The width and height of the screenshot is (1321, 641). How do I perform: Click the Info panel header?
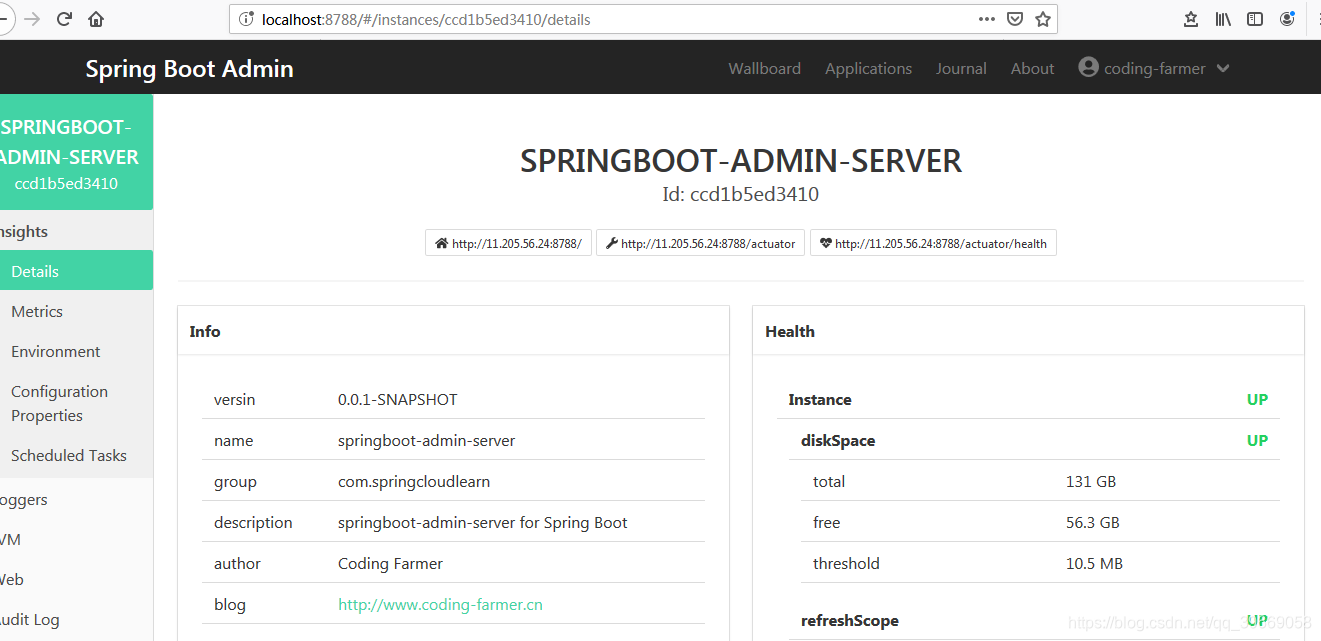pyautogui.click(x=453, y=331)
